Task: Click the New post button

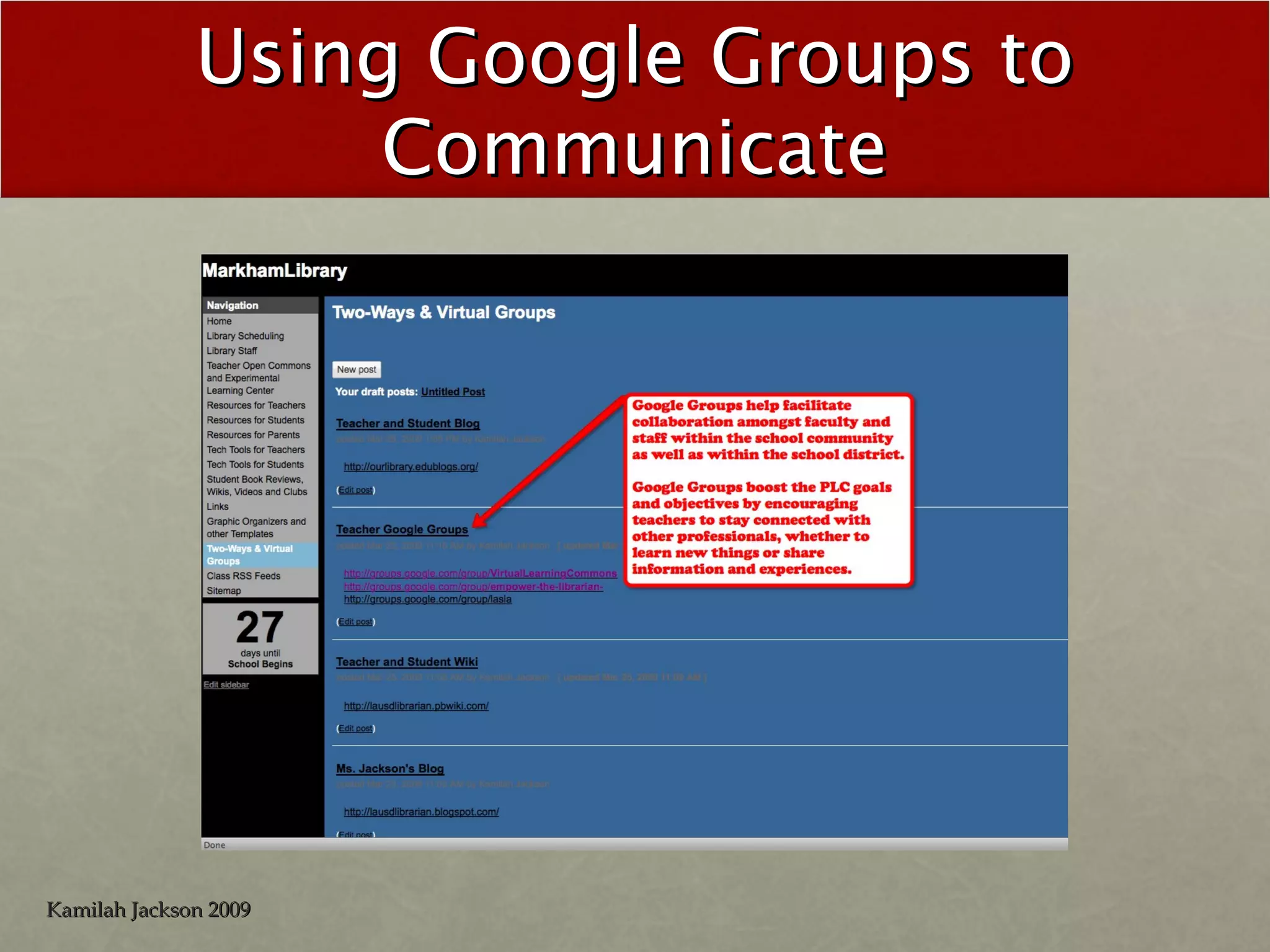Action: click(357, 369)
